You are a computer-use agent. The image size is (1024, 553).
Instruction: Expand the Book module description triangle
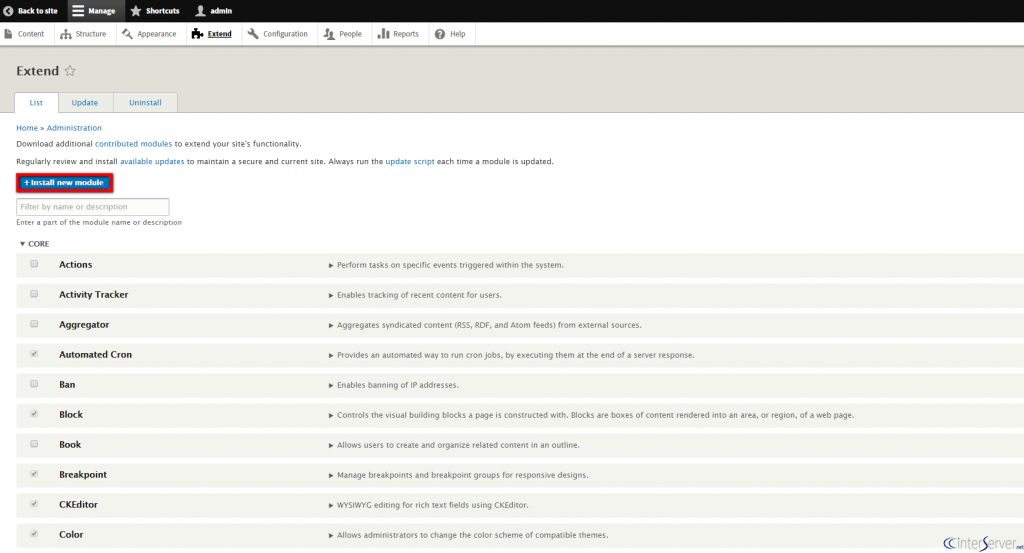click(x=331, y=445)
